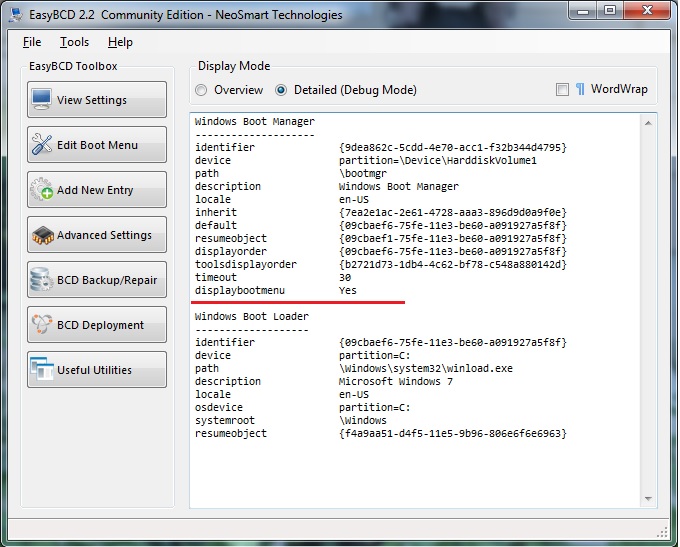680x547 pixels.
Task: Minimize the EasyBCD window
Action: (583, 10)
